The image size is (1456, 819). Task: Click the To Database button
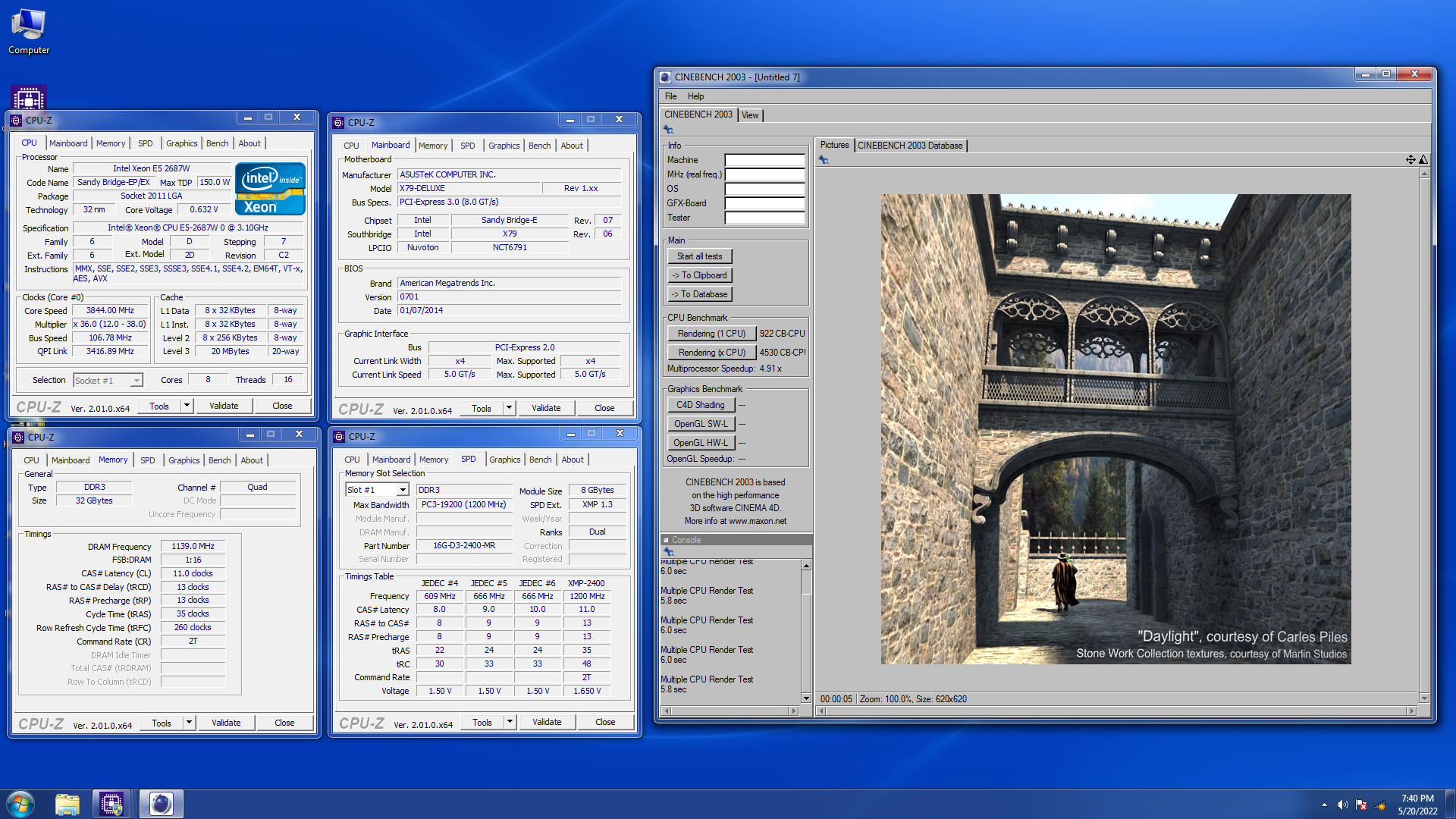[699, 294]
